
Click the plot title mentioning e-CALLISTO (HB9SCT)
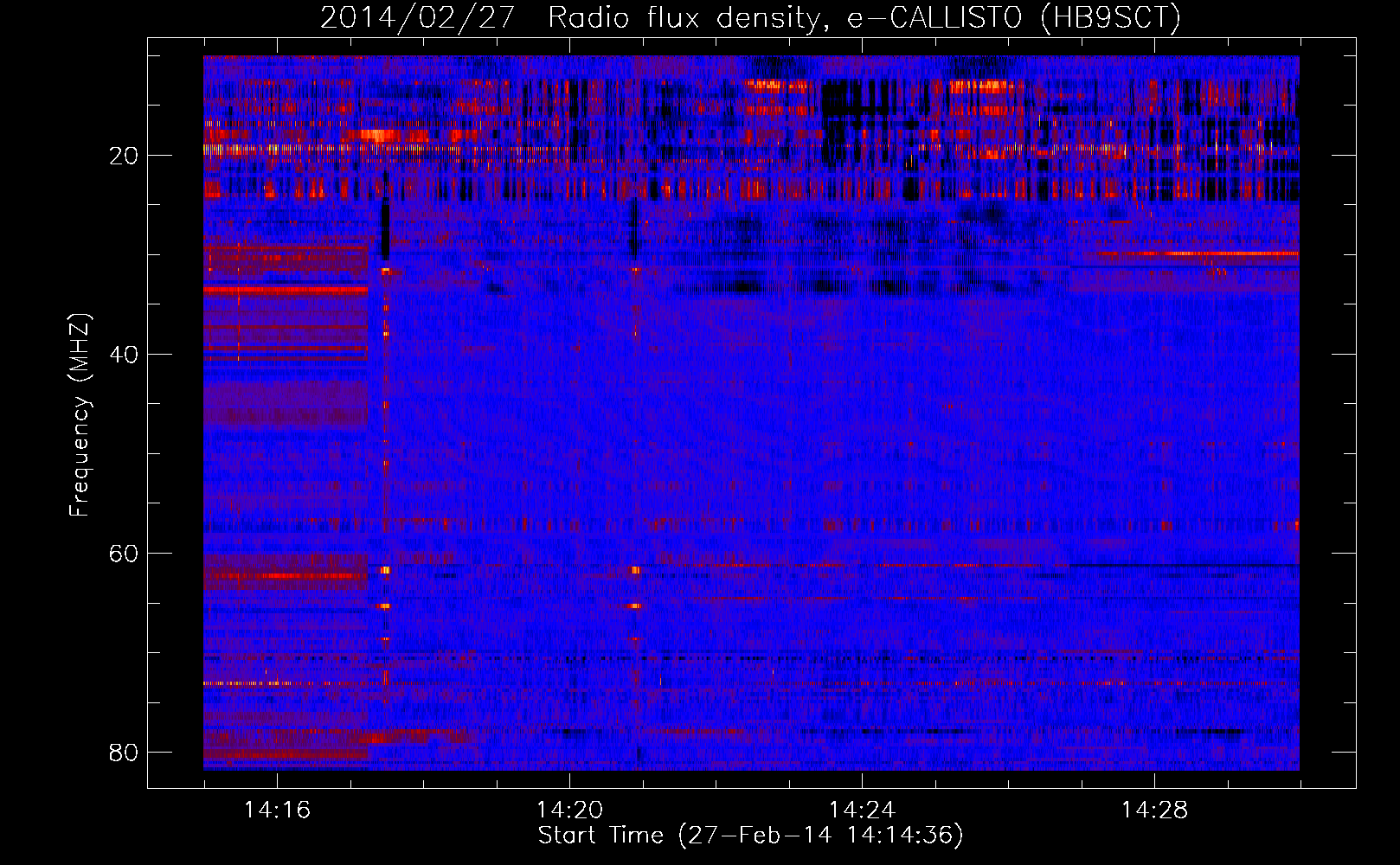tap(750, 18)
